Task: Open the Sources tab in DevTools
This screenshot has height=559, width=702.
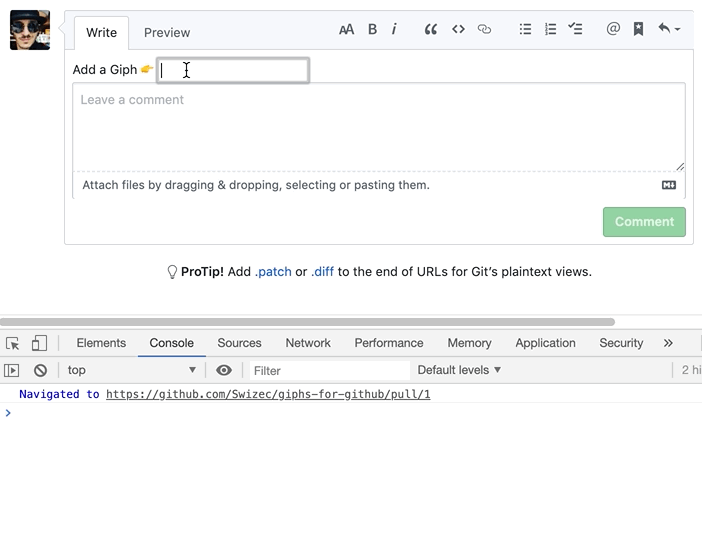Action: point(239,343)
